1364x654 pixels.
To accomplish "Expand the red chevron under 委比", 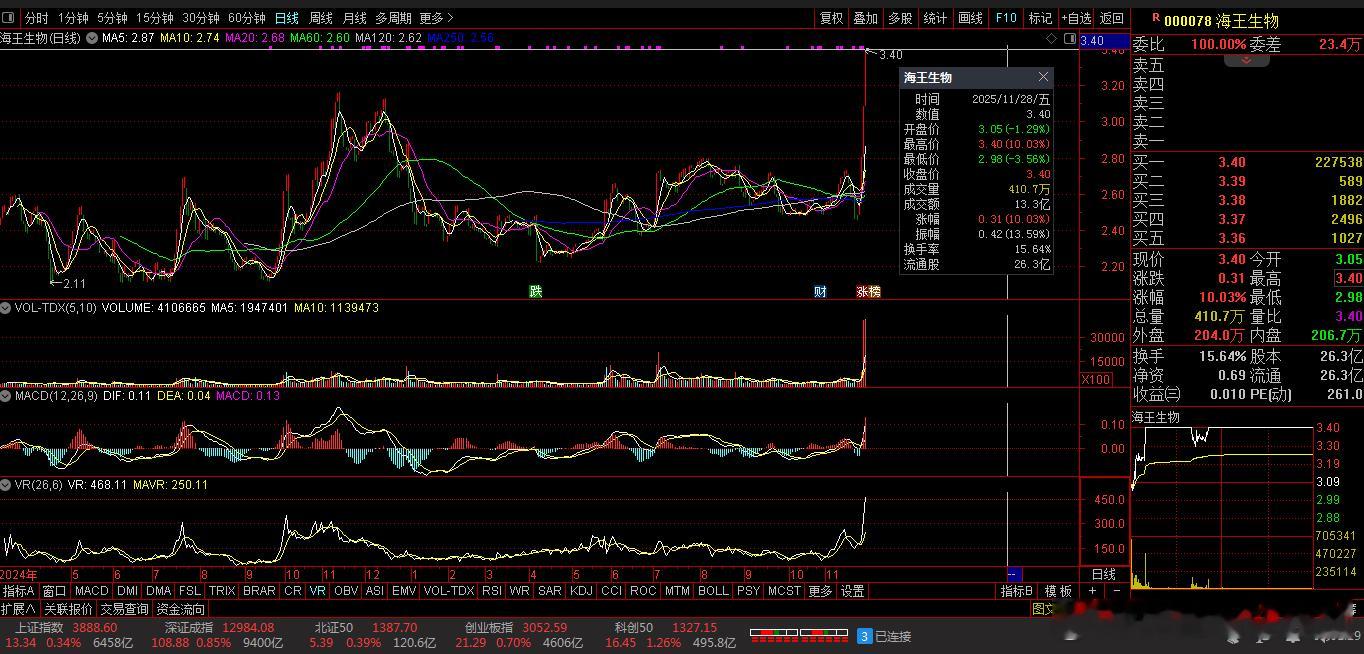I will tap(1247, 60).
